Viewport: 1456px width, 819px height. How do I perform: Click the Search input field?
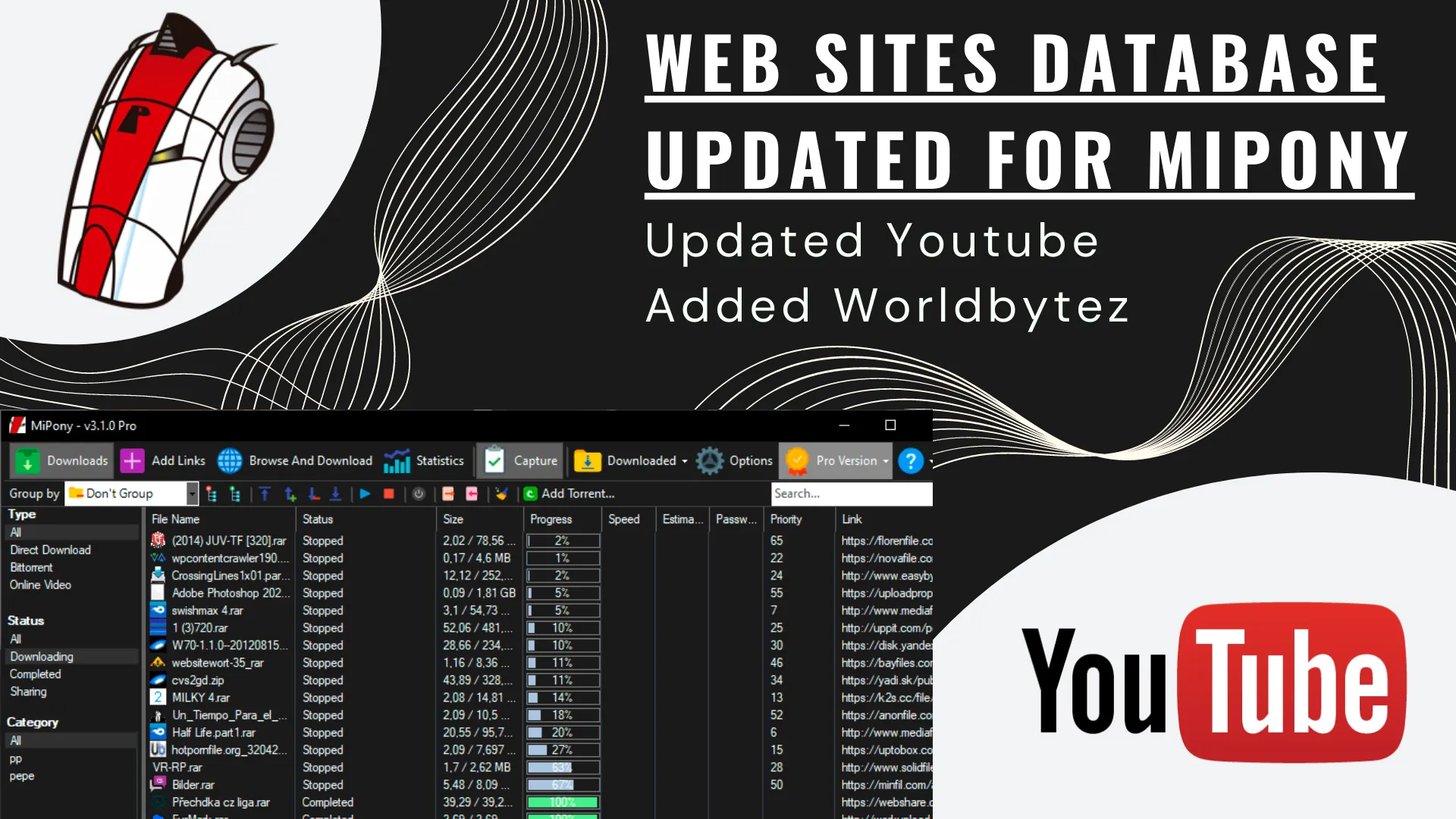[x=852, y=494]
